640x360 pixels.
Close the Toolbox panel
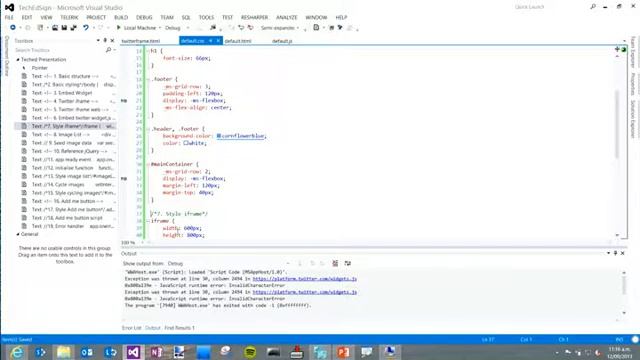coord(112,40)
